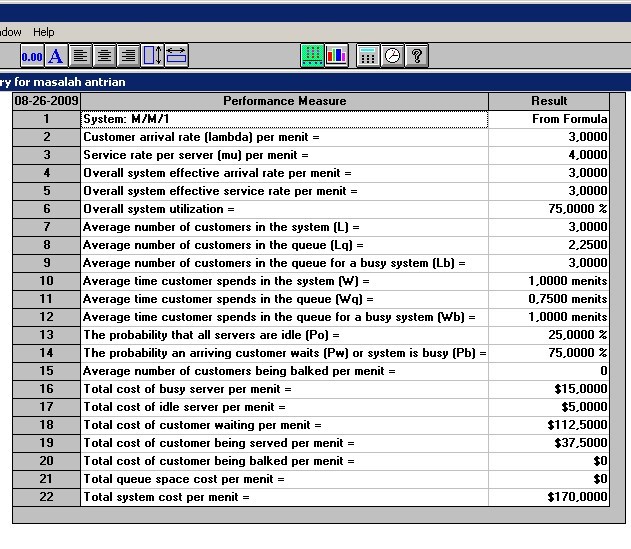631x549 pixels.
Task: Open the font 'A' toolbar icon
Action: pyautogui.click(x=56, y=56)
